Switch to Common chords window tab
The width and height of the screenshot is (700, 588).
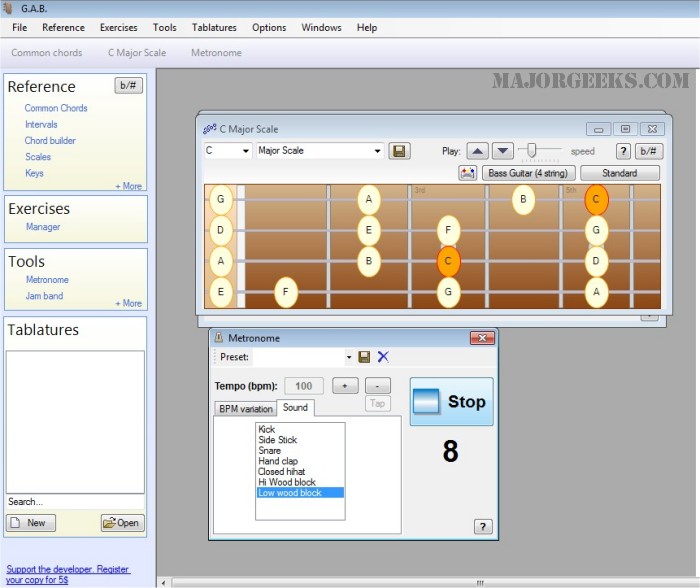(47, 53)
